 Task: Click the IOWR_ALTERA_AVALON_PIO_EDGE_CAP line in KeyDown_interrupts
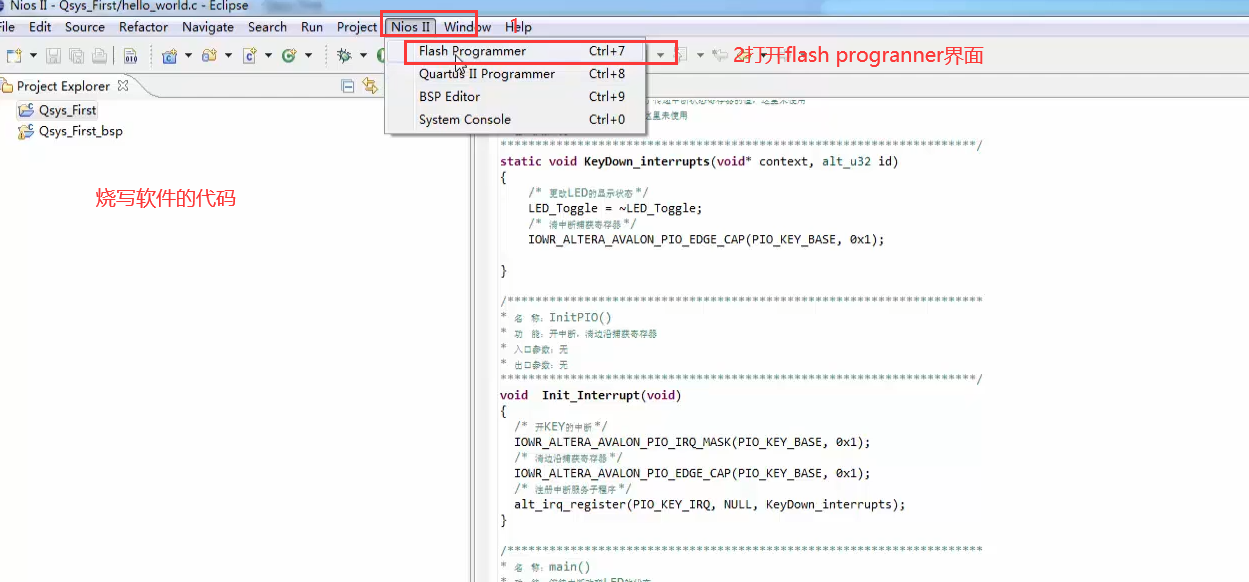click(x=706, y=240)
